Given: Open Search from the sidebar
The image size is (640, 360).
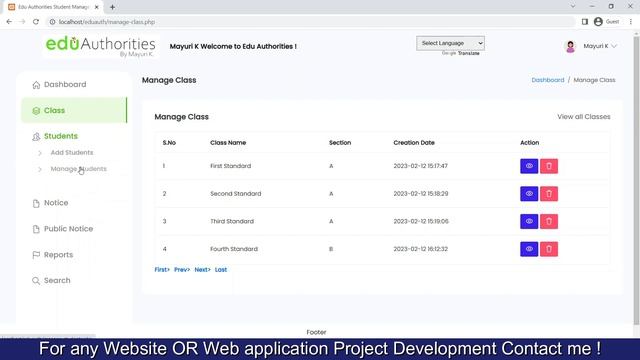Looking at the screenshot, I should pyautogui.click(x=57, y=280).
